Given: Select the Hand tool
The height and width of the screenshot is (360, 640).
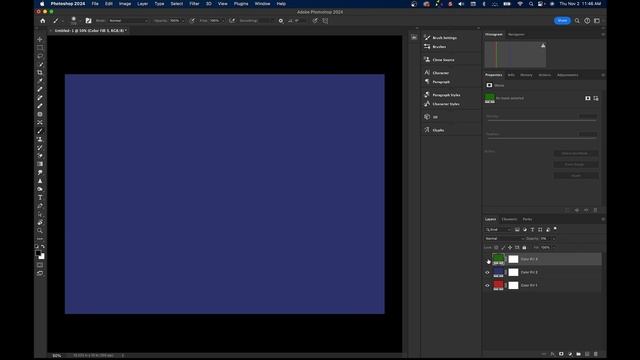Looking at the screenshot, I should [40, 222].
